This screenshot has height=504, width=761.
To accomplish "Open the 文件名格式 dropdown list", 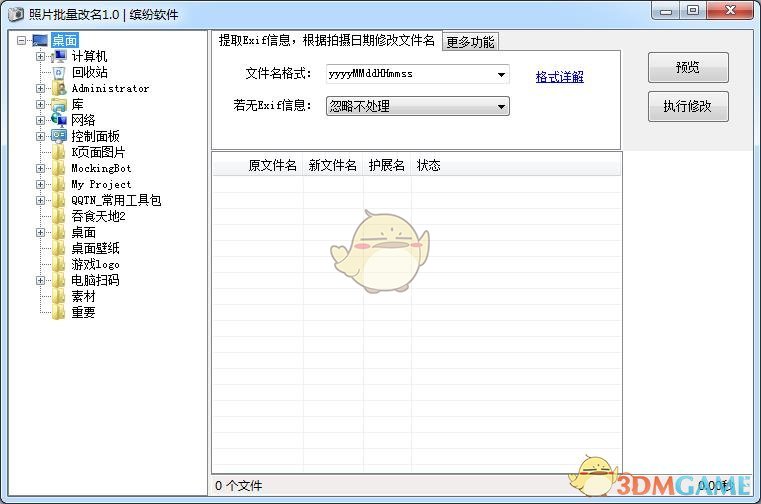I will pos(501,75).
